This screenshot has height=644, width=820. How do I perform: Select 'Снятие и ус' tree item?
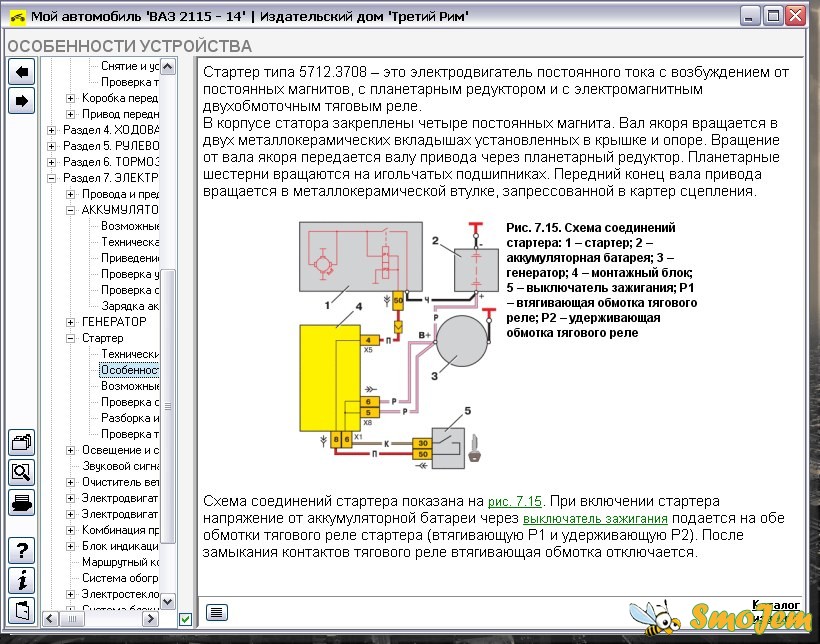[x=130, y=66]
